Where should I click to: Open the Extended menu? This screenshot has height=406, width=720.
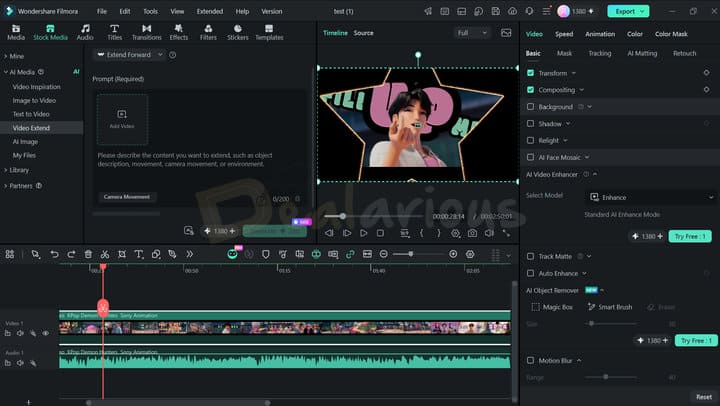[210, 11]
